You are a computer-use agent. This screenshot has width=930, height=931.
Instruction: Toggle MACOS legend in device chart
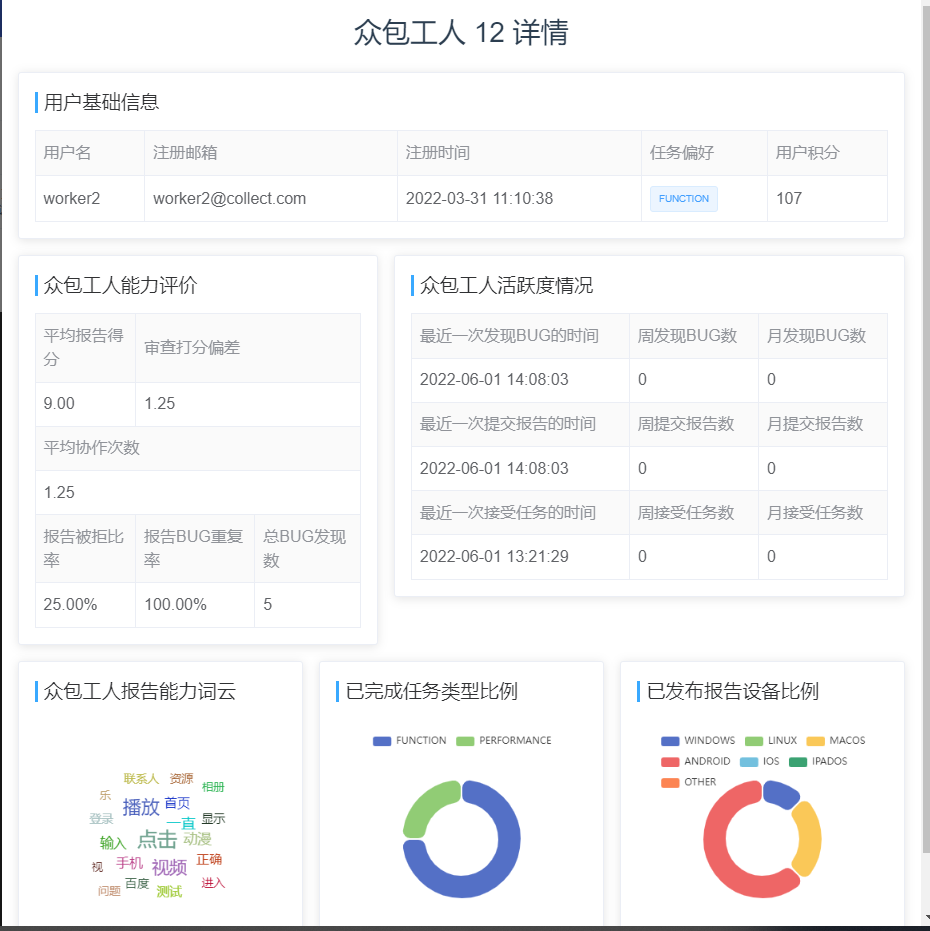(836, 740)
